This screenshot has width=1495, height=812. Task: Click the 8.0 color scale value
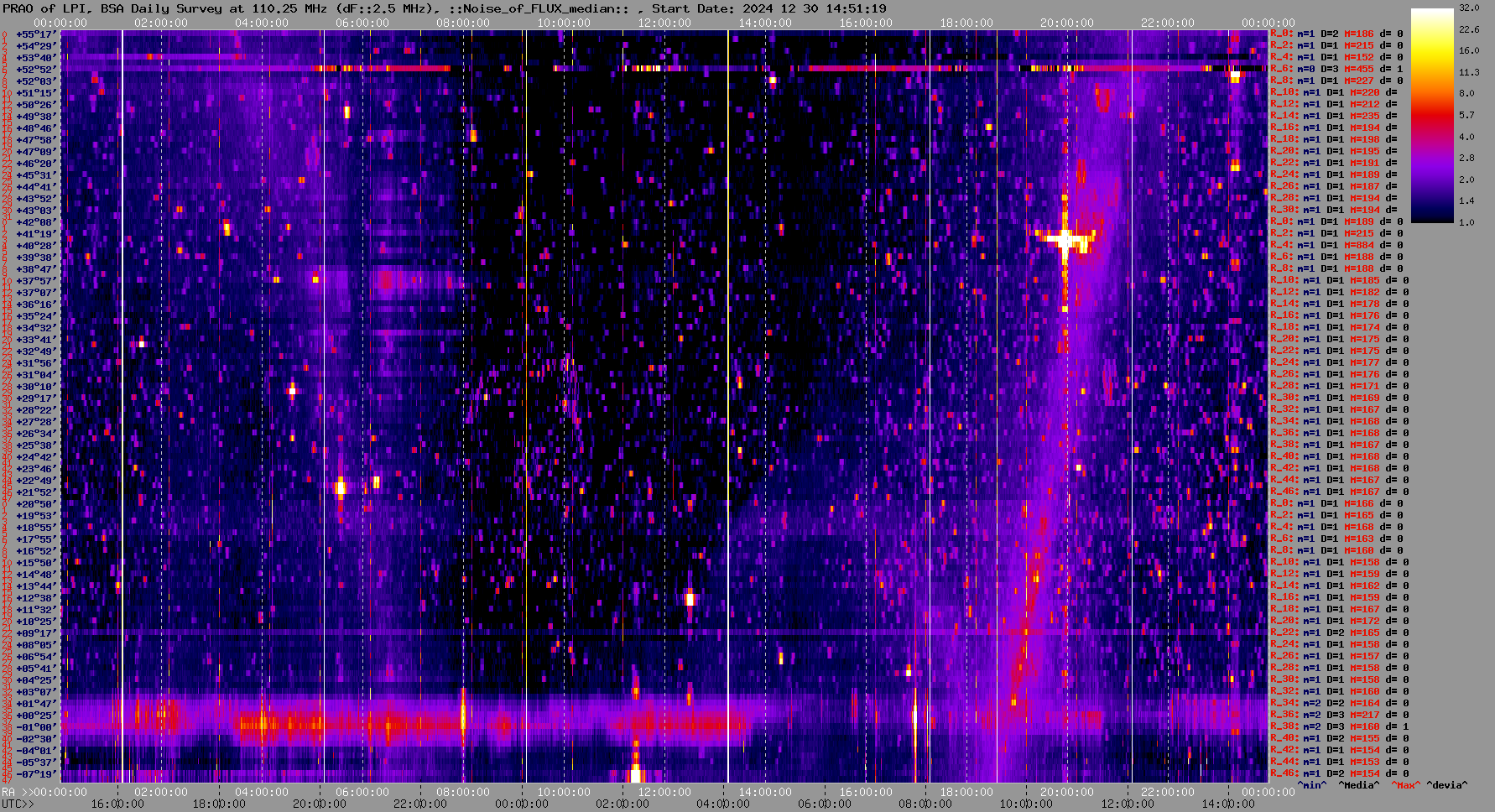(1466, 93)
